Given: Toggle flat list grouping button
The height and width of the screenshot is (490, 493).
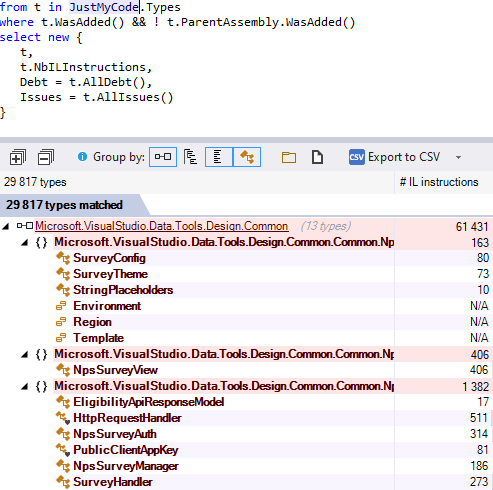Looking at the screenshot, I should [x=219, y=157].
